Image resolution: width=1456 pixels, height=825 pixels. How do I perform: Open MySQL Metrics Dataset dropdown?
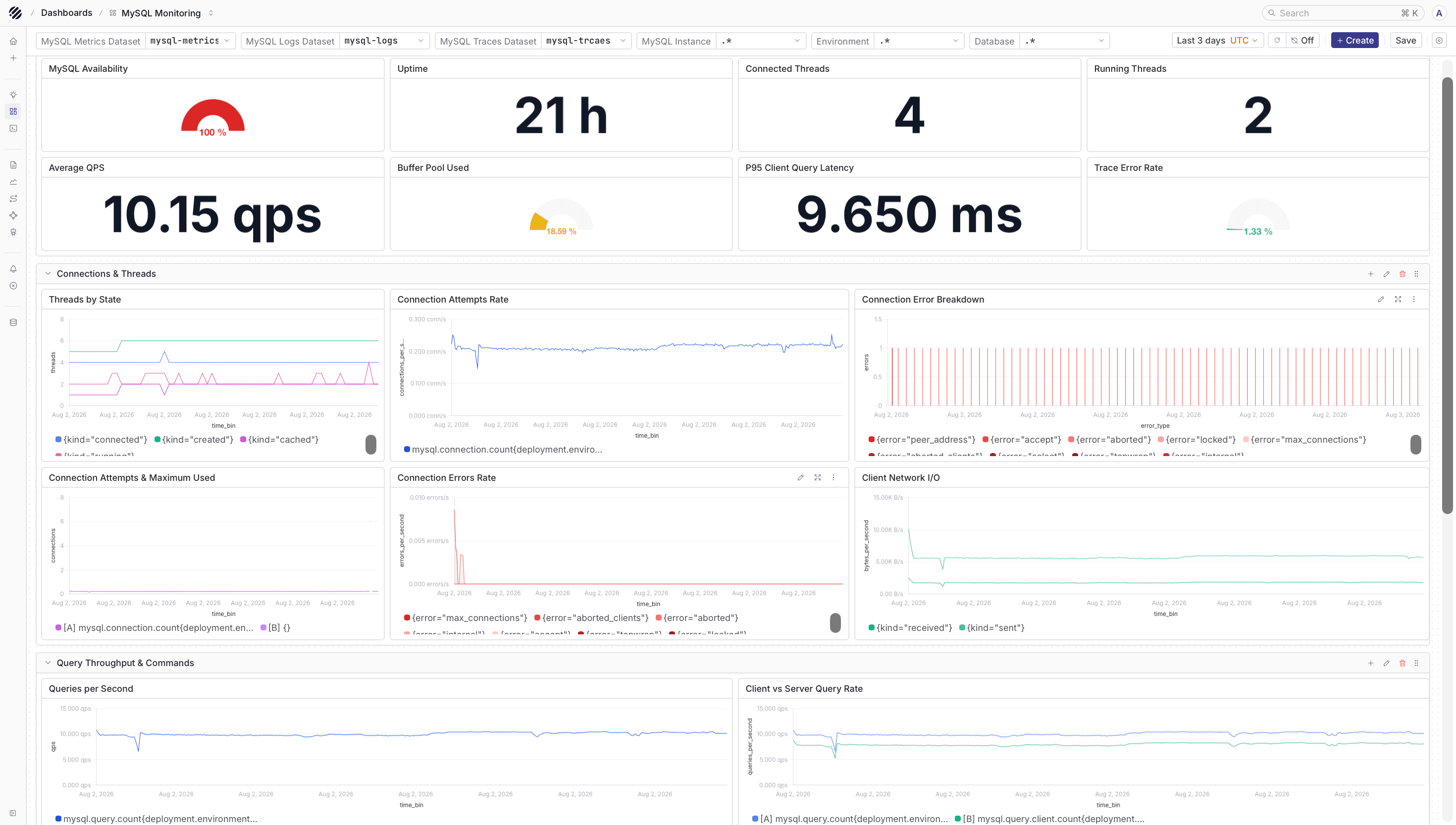point(190,41)
